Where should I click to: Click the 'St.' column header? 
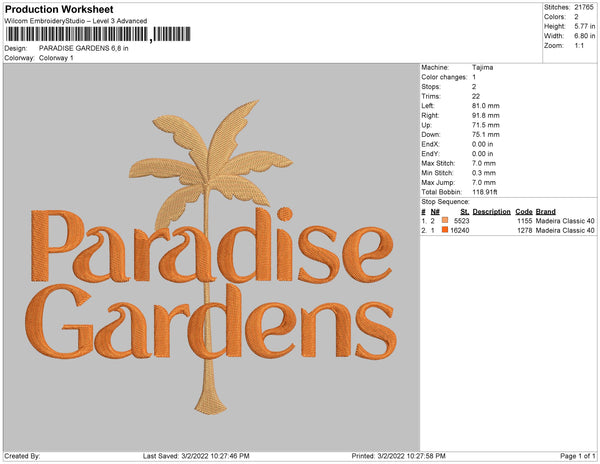tap(465, 212)
